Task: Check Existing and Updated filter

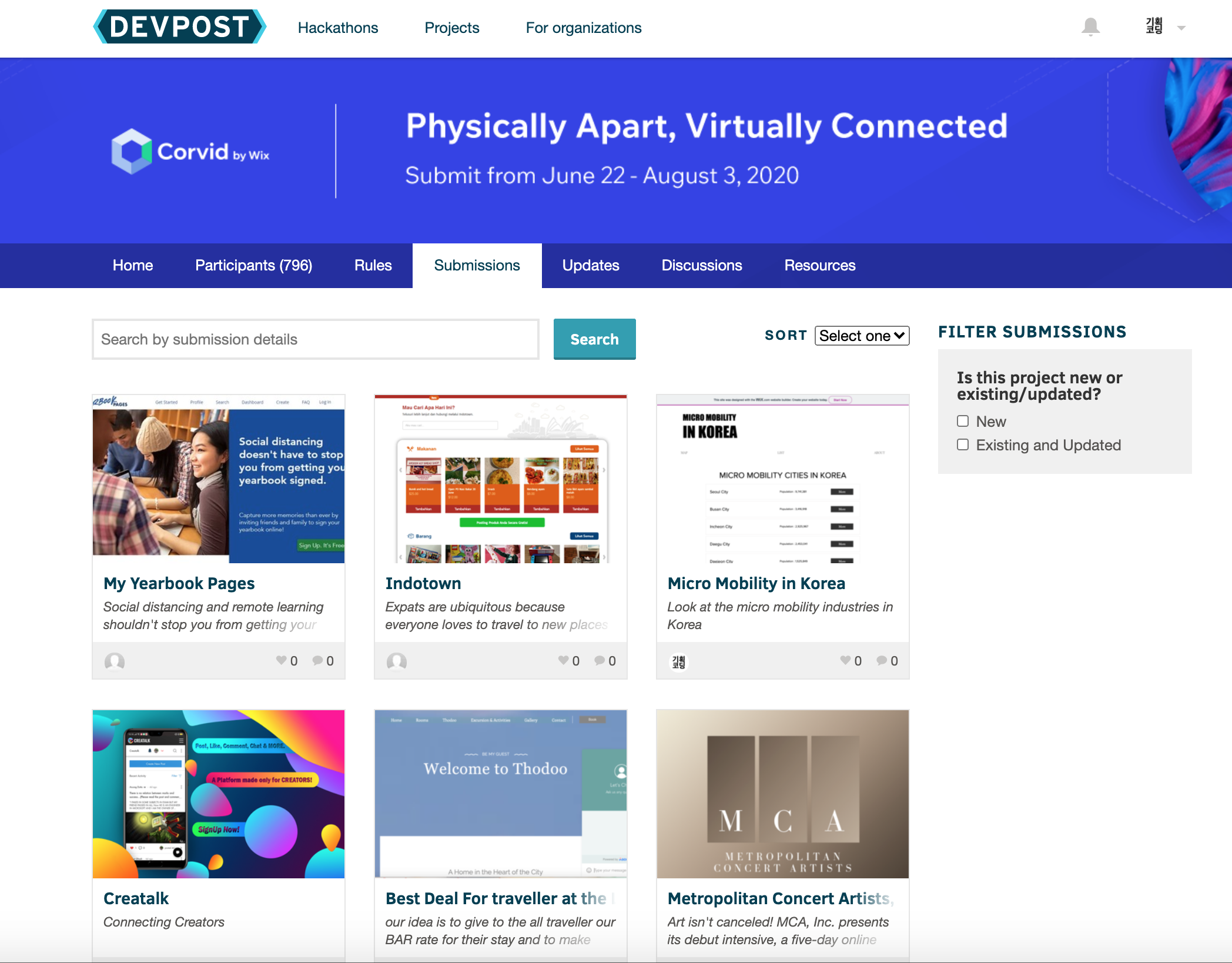Action: tap(963, 444)
